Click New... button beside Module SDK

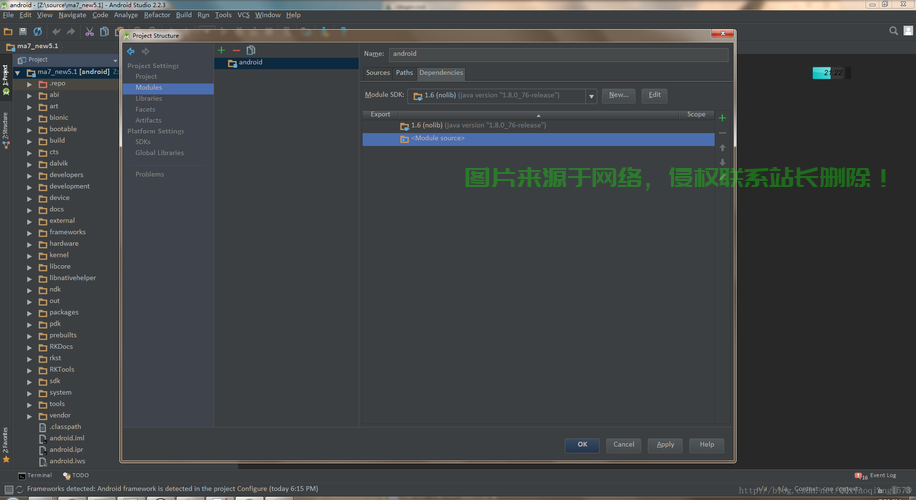coord(619,95)
